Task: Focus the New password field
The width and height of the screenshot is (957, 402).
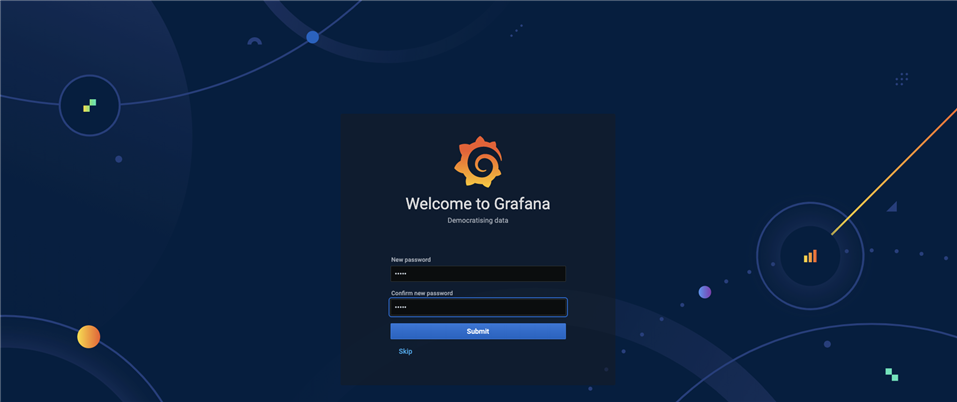Action: tap(478, 274)
